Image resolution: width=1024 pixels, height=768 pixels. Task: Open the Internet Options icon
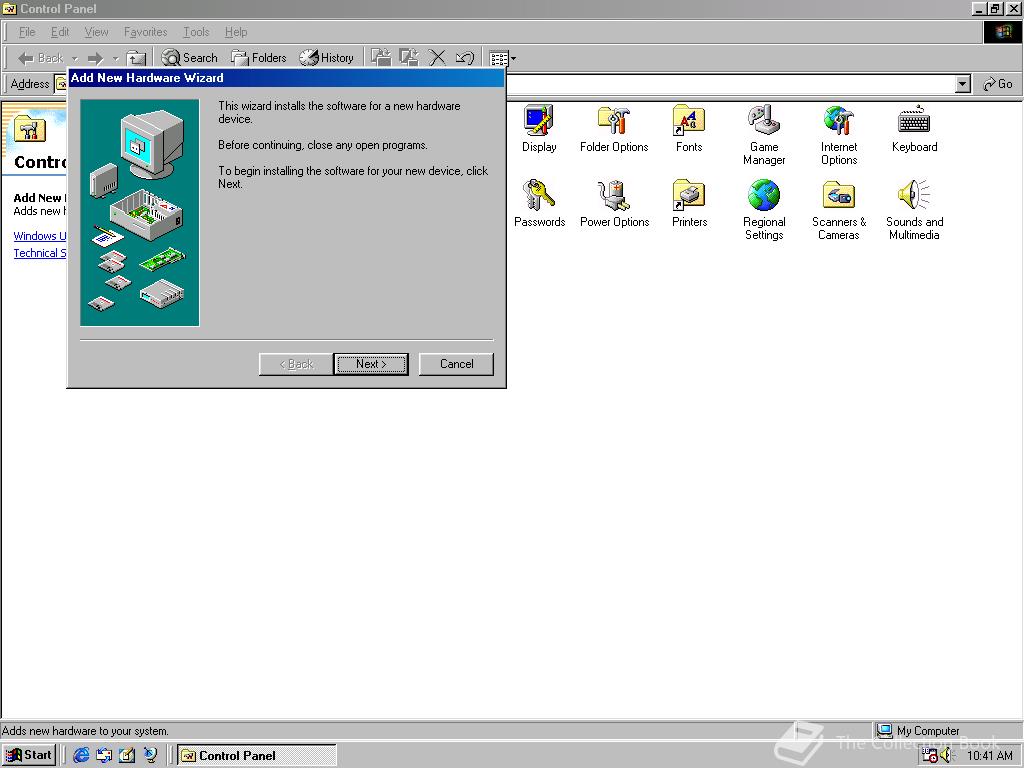(x=839, y=135)
